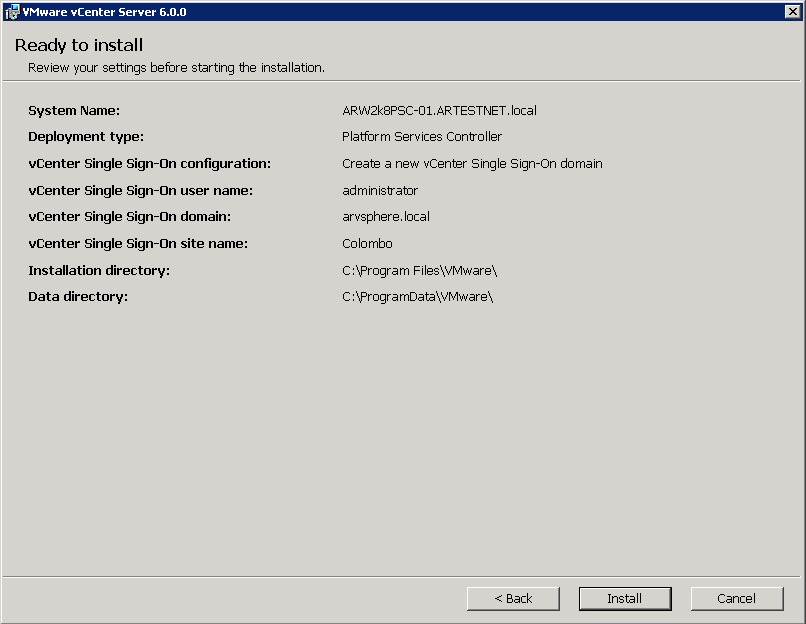806x624 pixels.
Task: Click the Cancel button
Action: click(x=736, y=598)
